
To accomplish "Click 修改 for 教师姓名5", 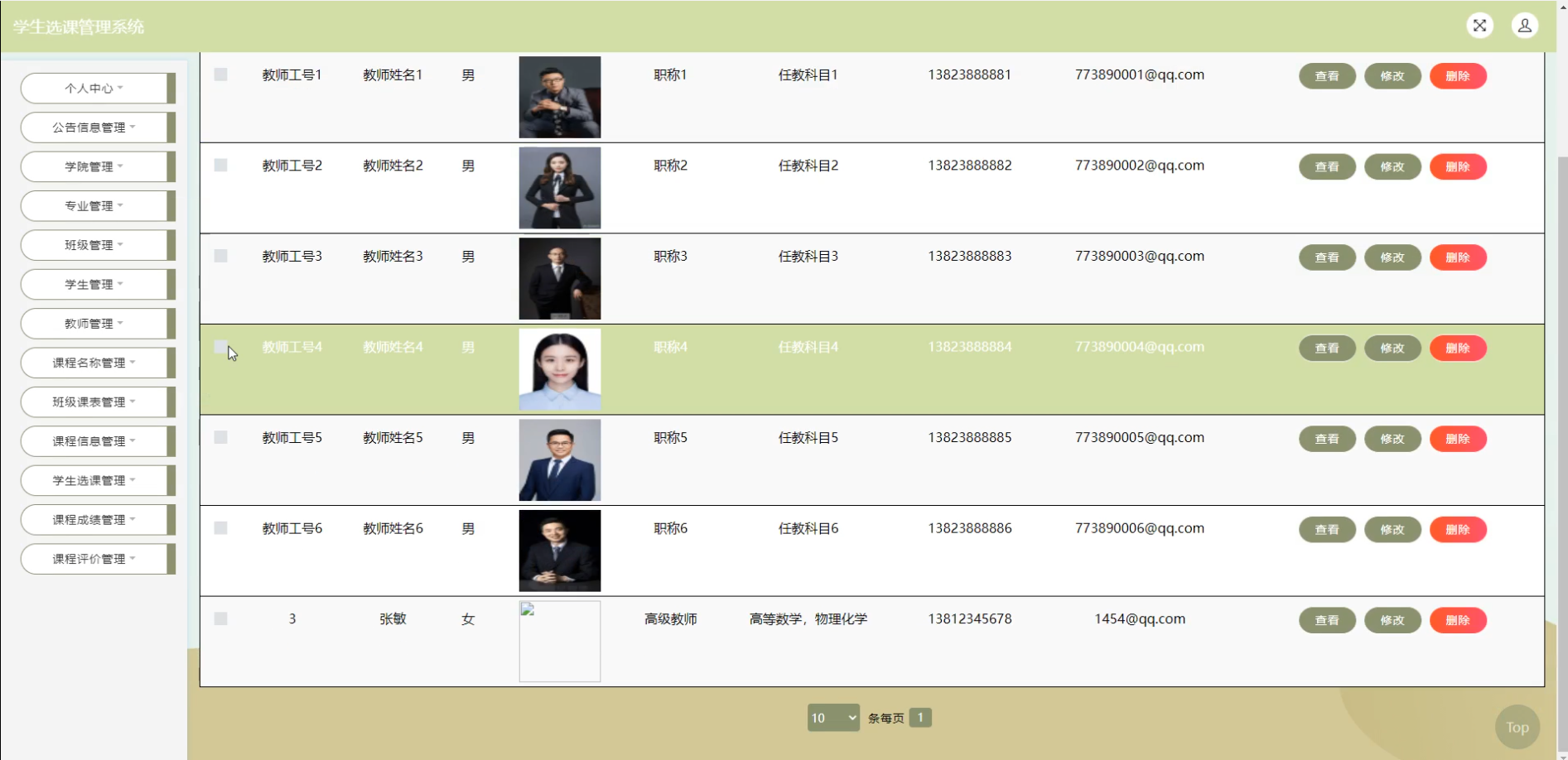I will (x=1392, y=439).
